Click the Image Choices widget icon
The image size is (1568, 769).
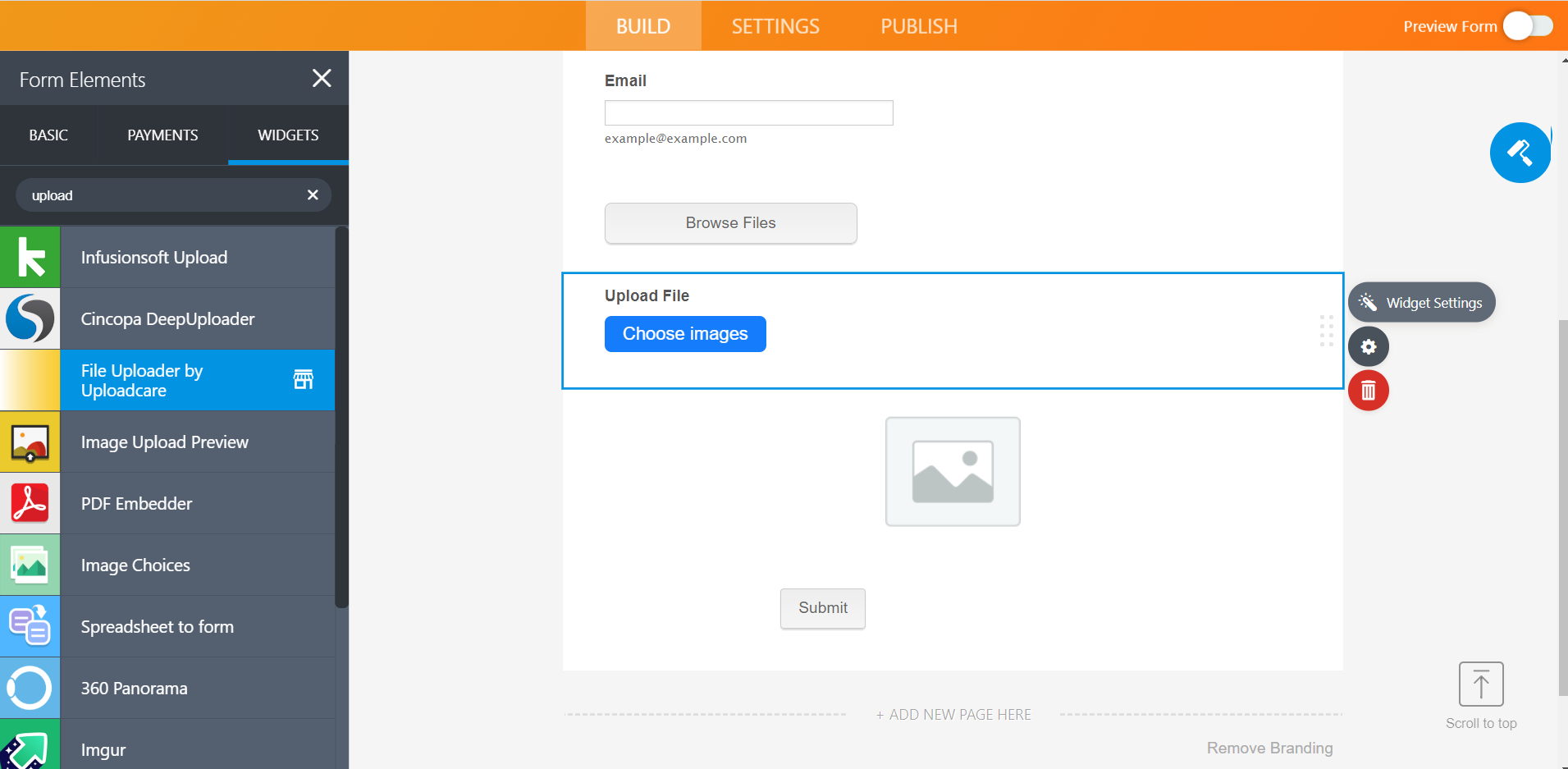[30, 565]
